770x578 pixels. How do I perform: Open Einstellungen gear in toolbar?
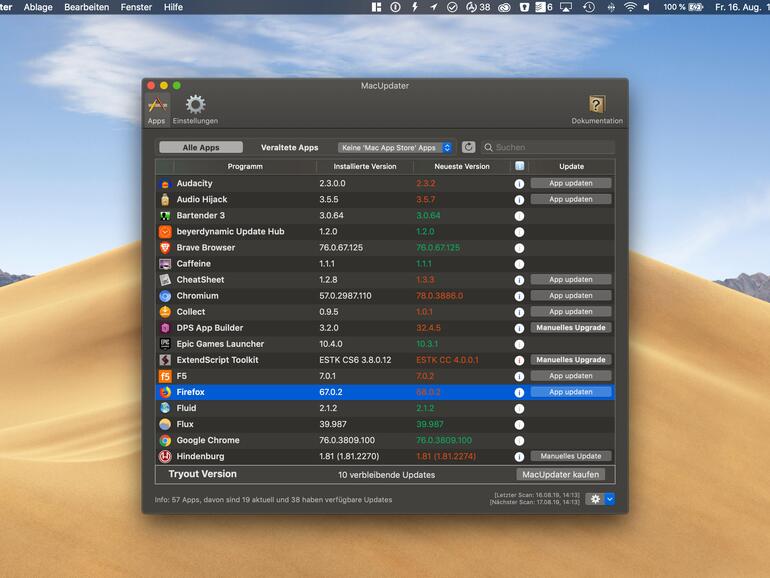click(195, 110)
